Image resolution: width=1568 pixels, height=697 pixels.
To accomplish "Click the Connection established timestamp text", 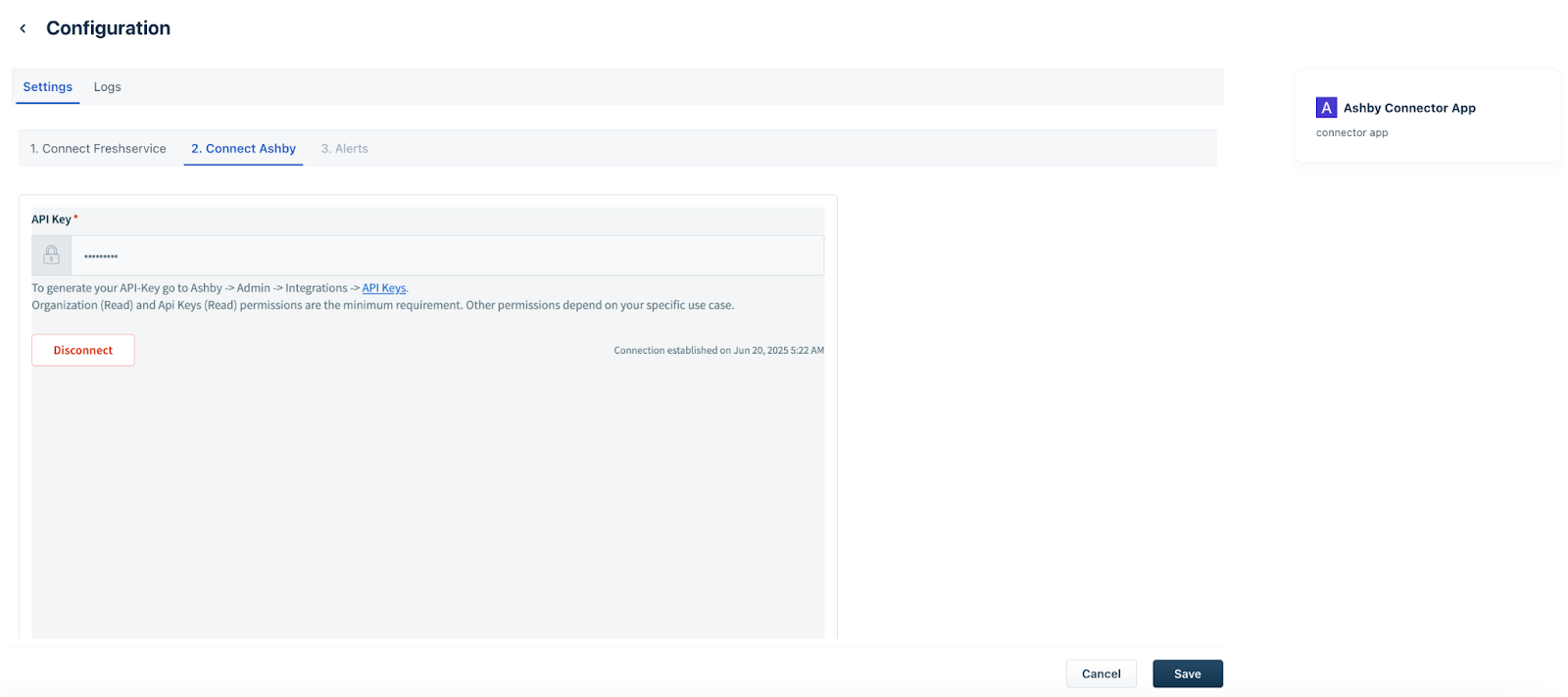I will 719,350.
